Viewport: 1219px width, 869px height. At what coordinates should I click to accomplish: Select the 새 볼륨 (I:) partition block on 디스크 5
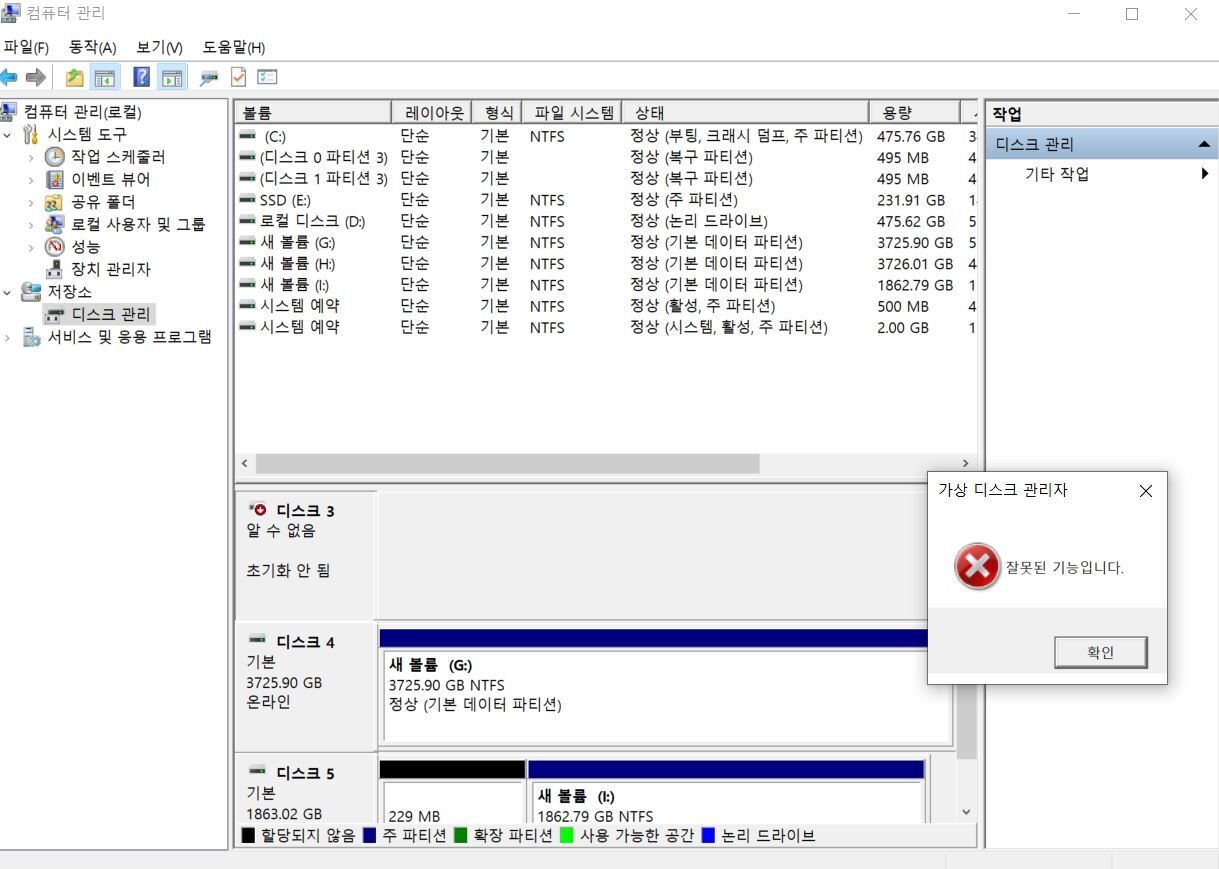[726, 792]
